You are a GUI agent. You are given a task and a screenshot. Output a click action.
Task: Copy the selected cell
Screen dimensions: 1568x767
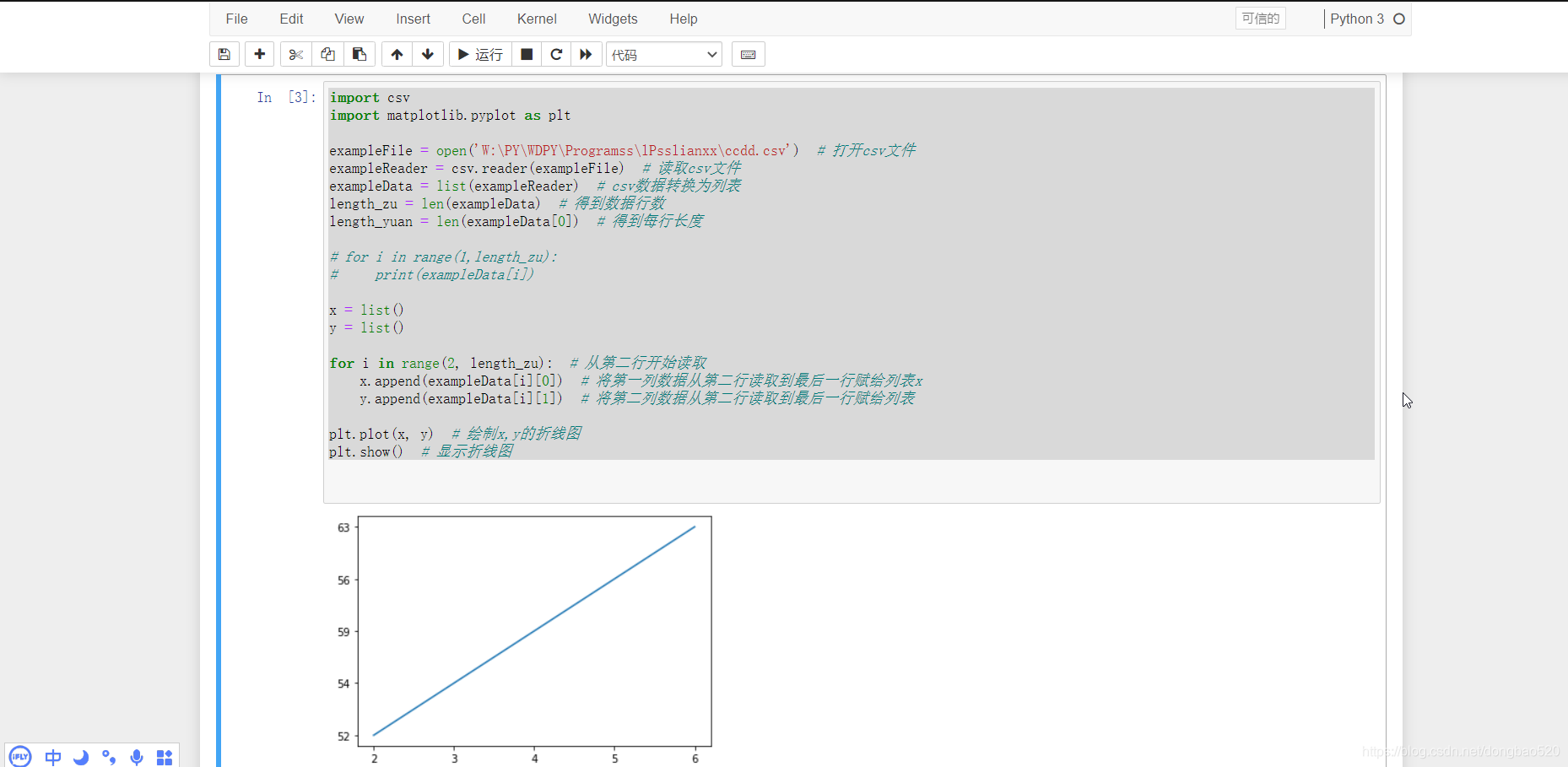click(x=327, y=54)
